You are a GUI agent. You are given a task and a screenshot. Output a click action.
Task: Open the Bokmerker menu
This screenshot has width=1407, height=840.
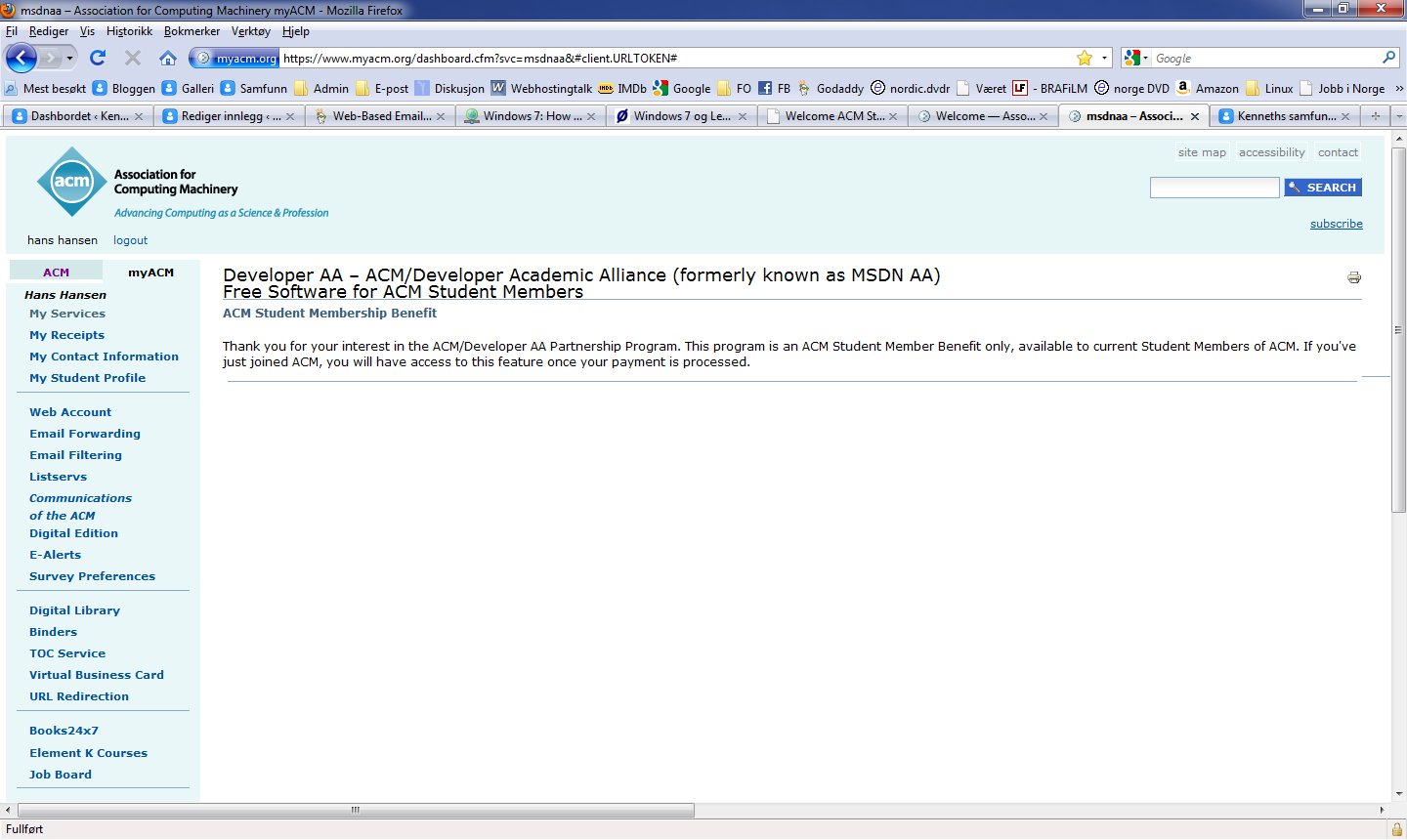coord(192,31)
